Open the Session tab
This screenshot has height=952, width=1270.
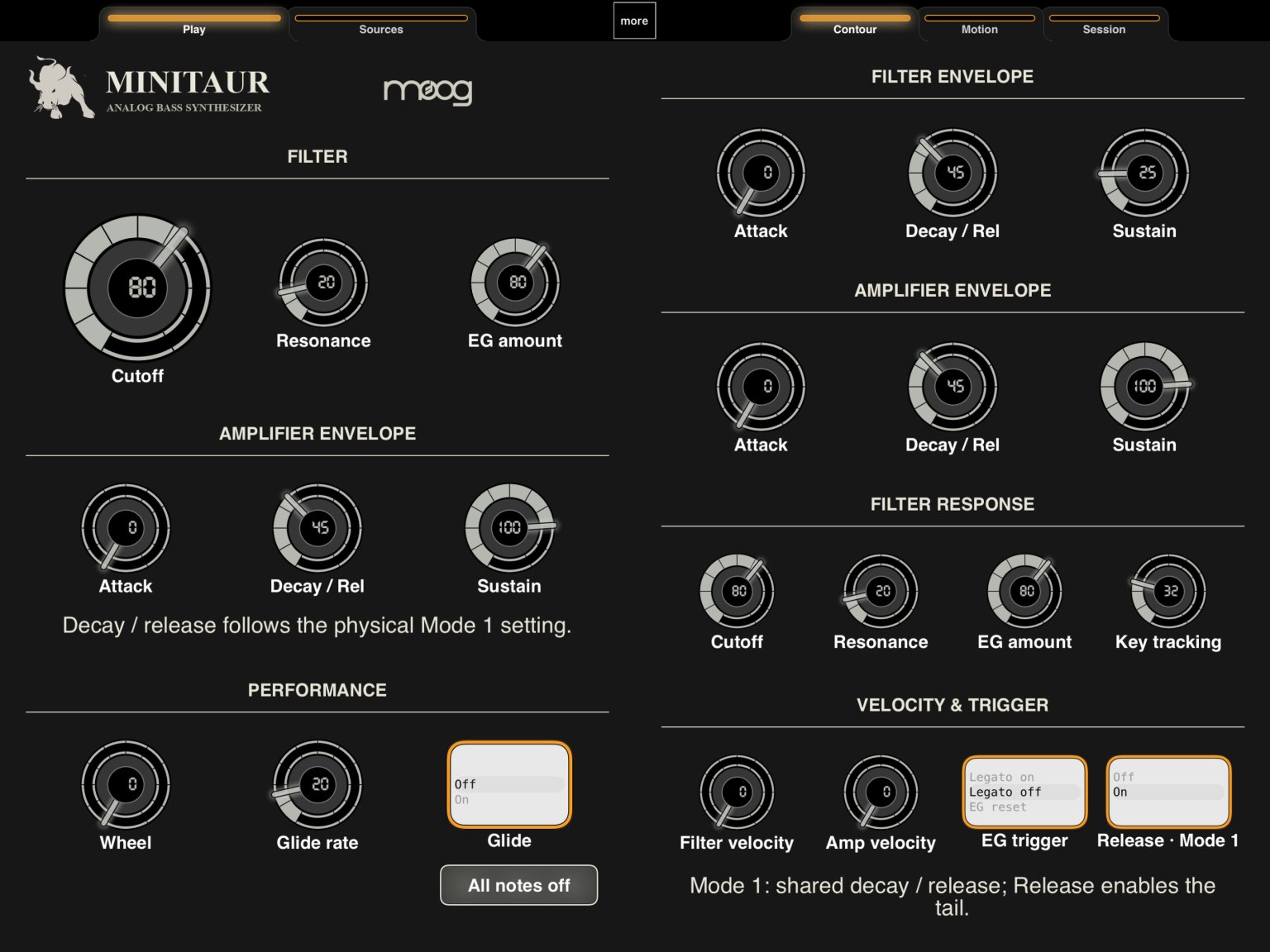(x=1105, y=23)
